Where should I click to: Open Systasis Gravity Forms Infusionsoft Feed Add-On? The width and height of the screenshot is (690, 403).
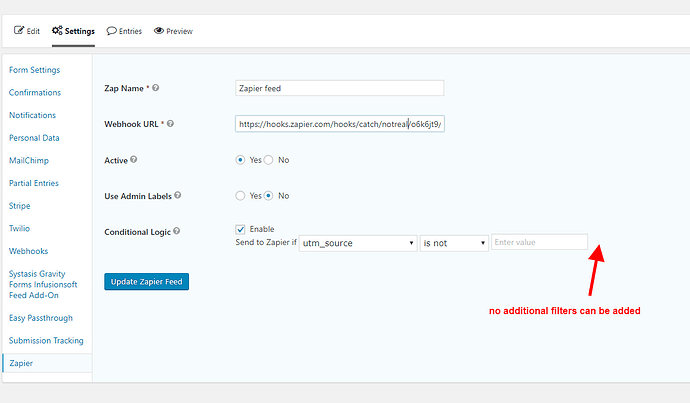tap(43, 284)
